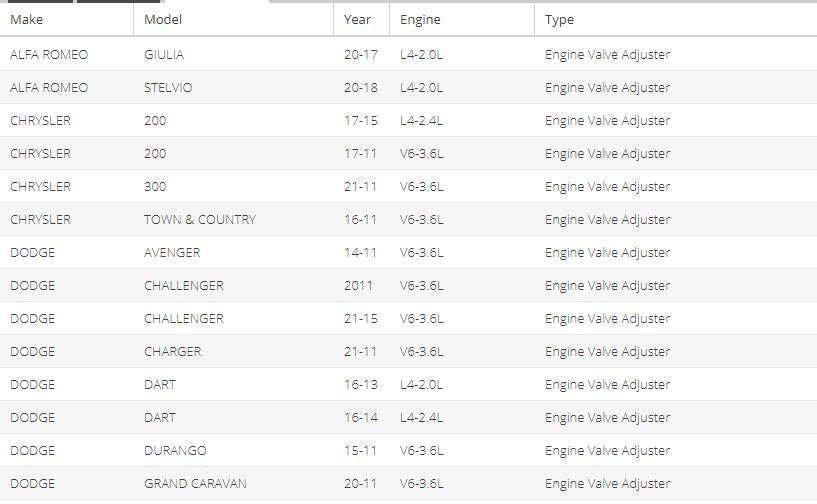Click the TOWN & COUNTRY model entry
The image size is (817, 504).
click(x=200, y=219)
